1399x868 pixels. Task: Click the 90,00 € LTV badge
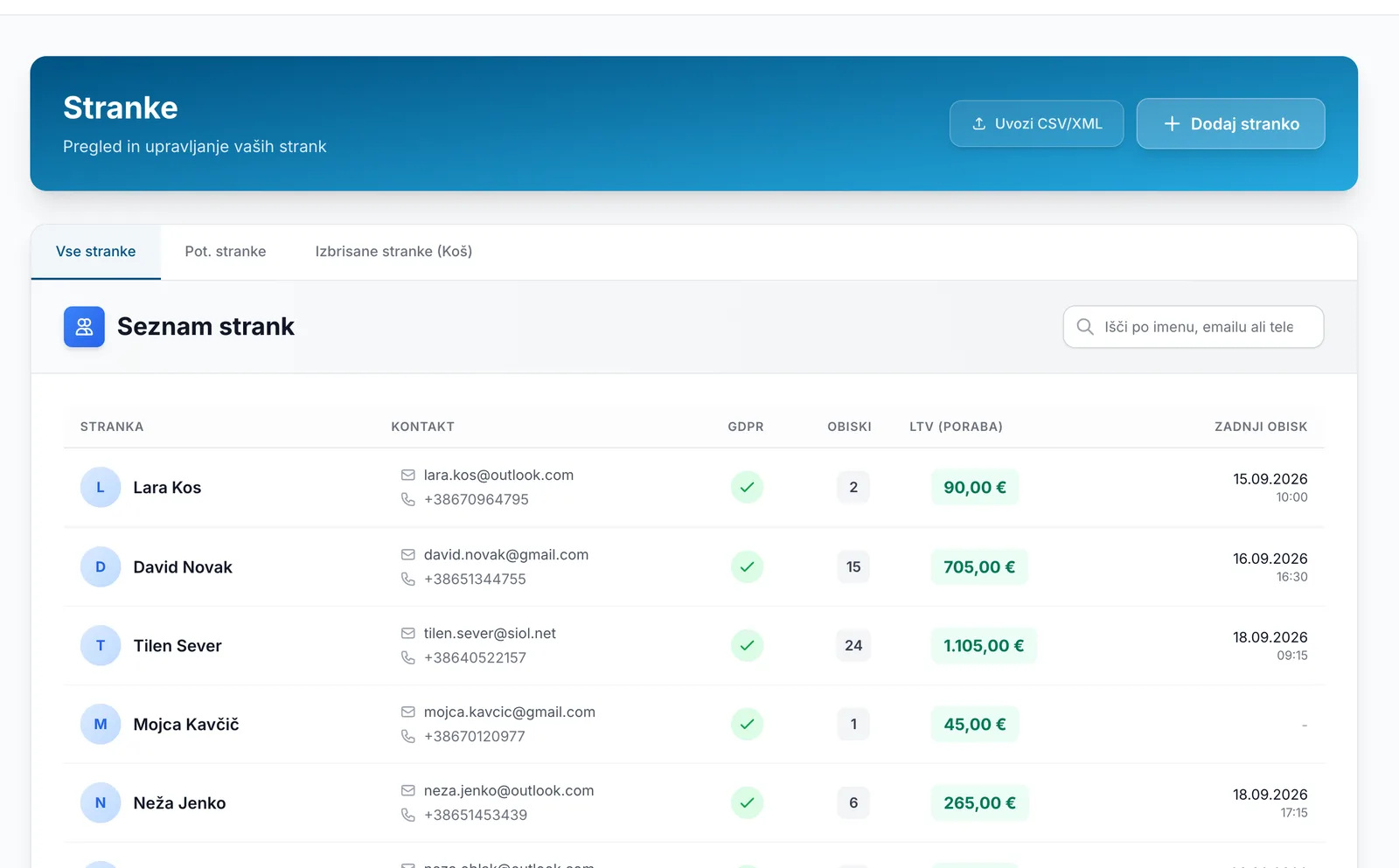pos(975,488)
